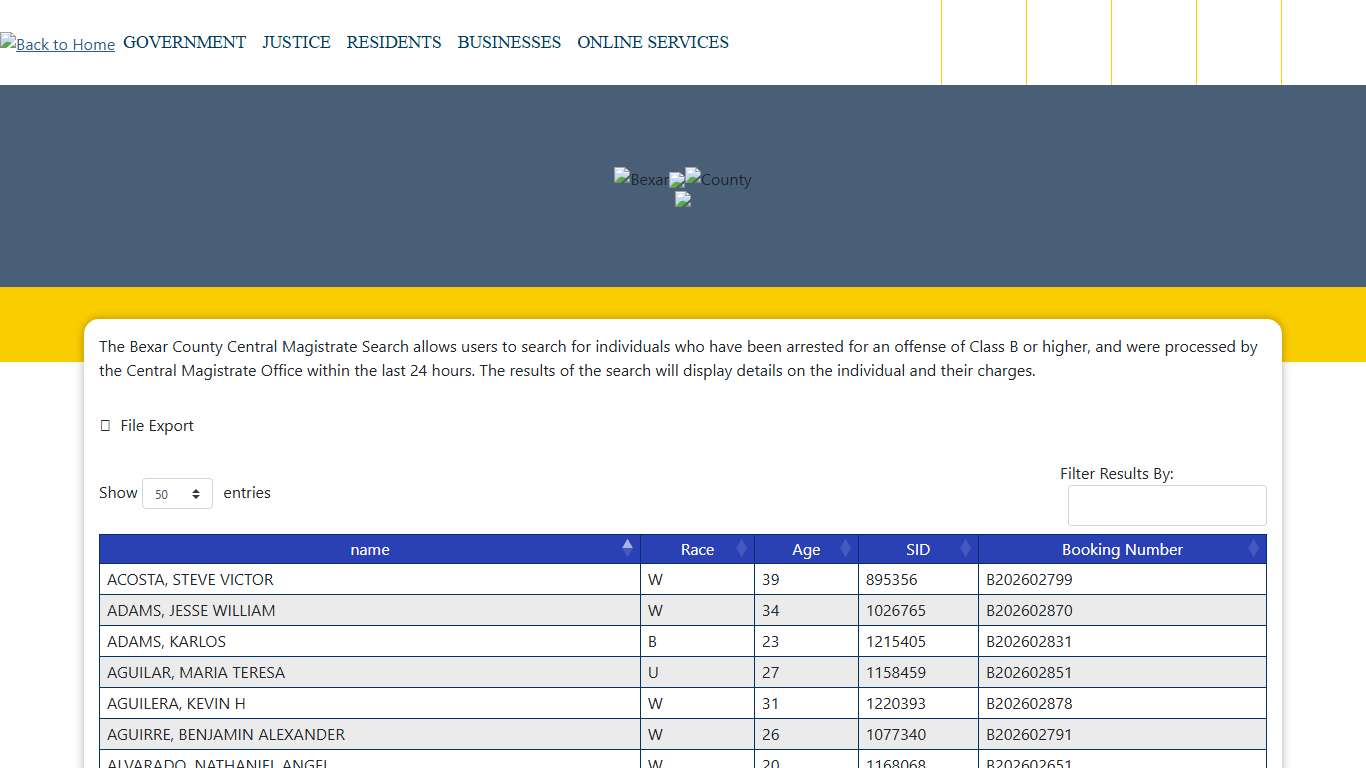Click the Filter Results By input field
This screenshot has height=768, width=1366.
tap(1167, 505)
